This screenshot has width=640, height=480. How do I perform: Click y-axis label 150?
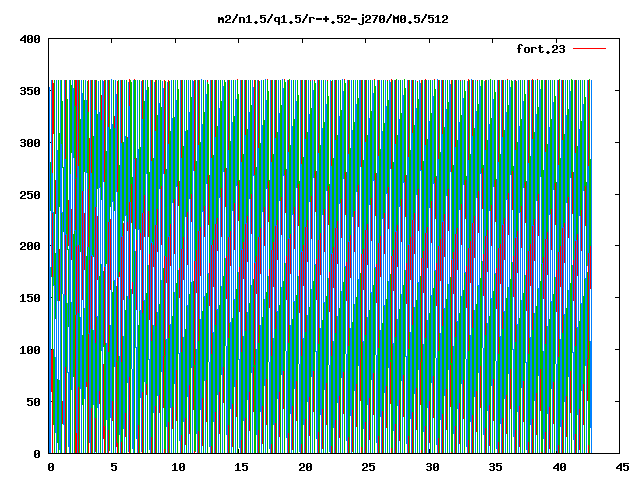30,298
